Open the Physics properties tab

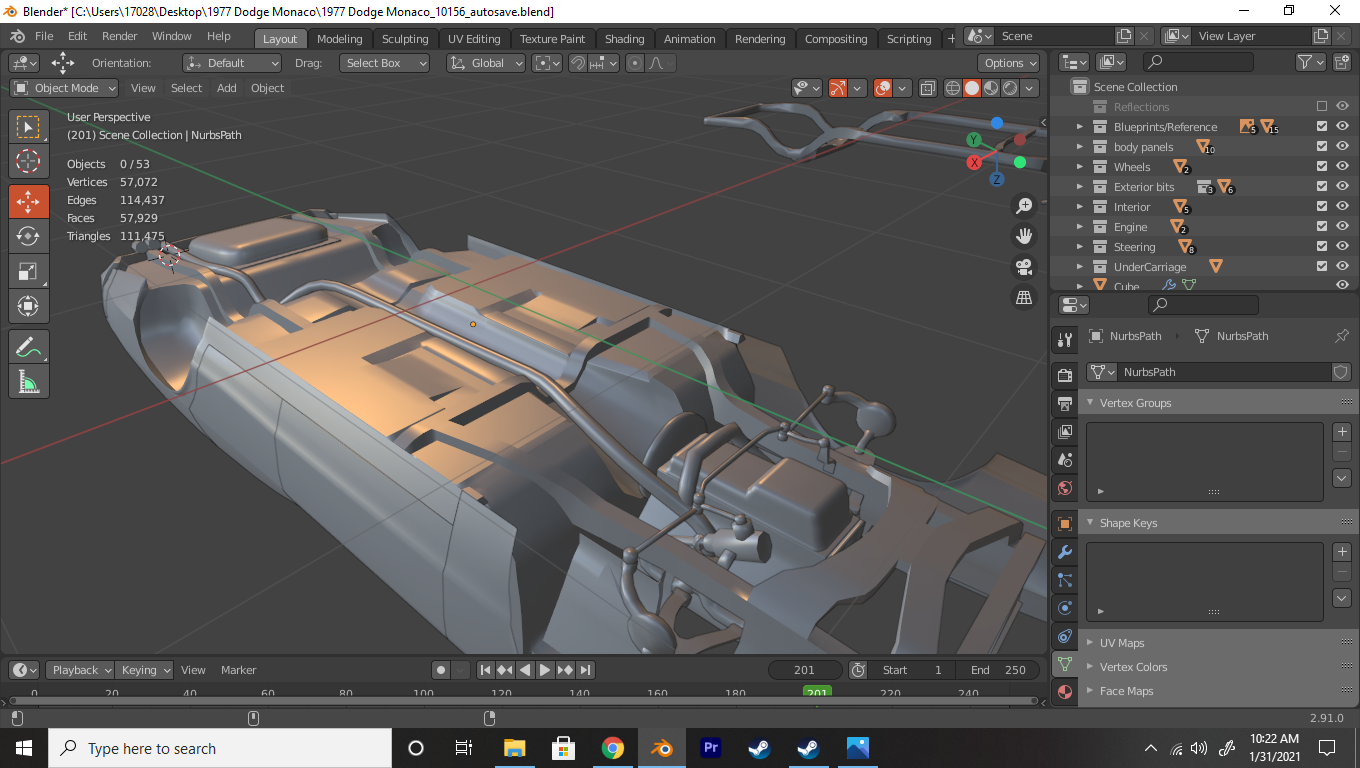(x=1065, y=608)
